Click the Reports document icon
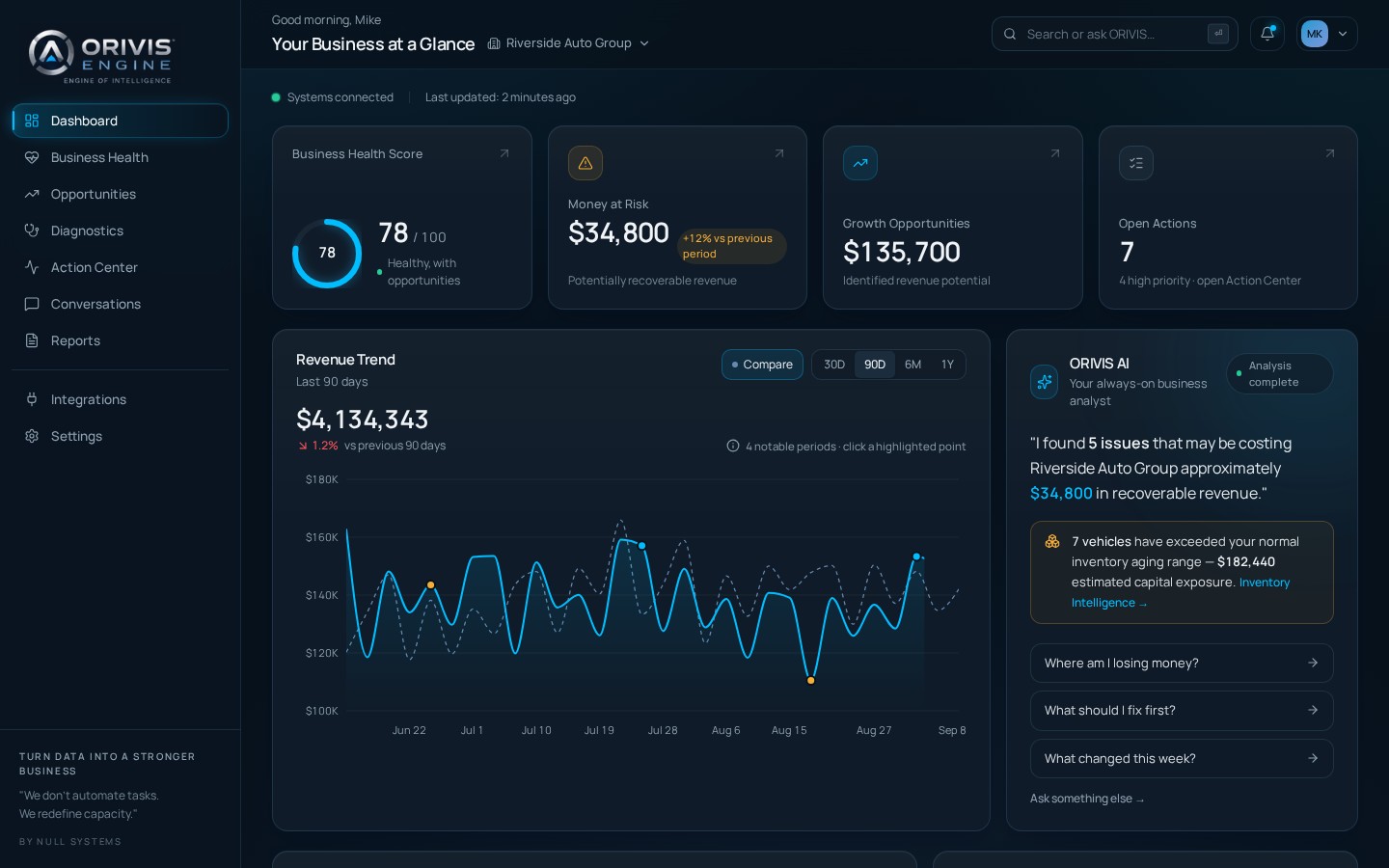 (32, 340)
